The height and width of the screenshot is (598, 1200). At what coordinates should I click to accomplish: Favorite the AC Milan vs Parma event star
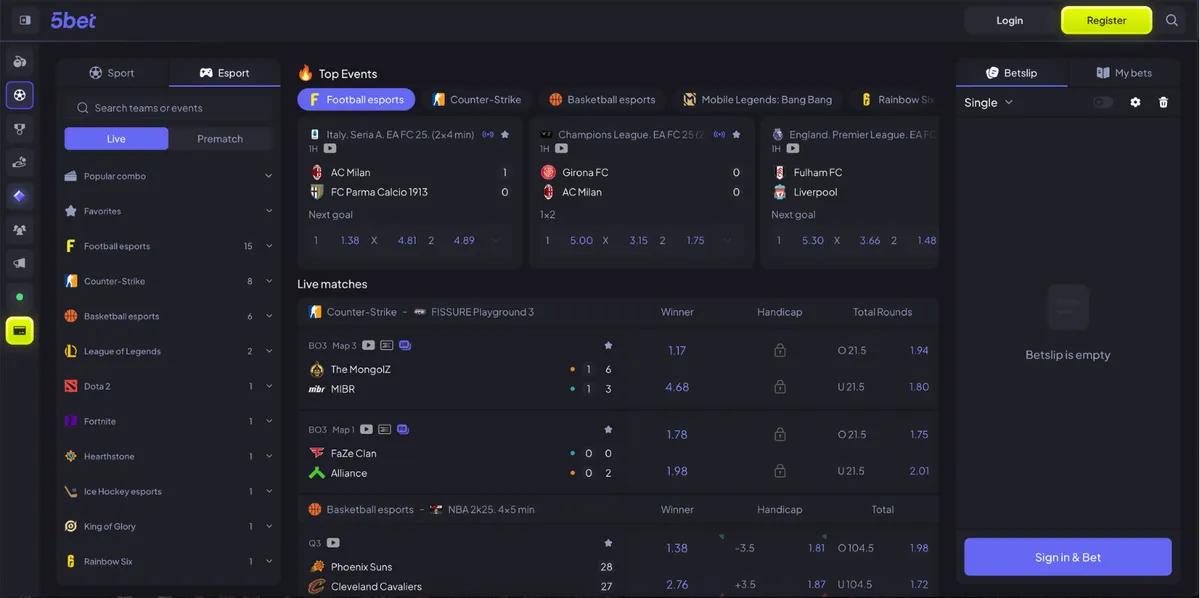point(505,134)
